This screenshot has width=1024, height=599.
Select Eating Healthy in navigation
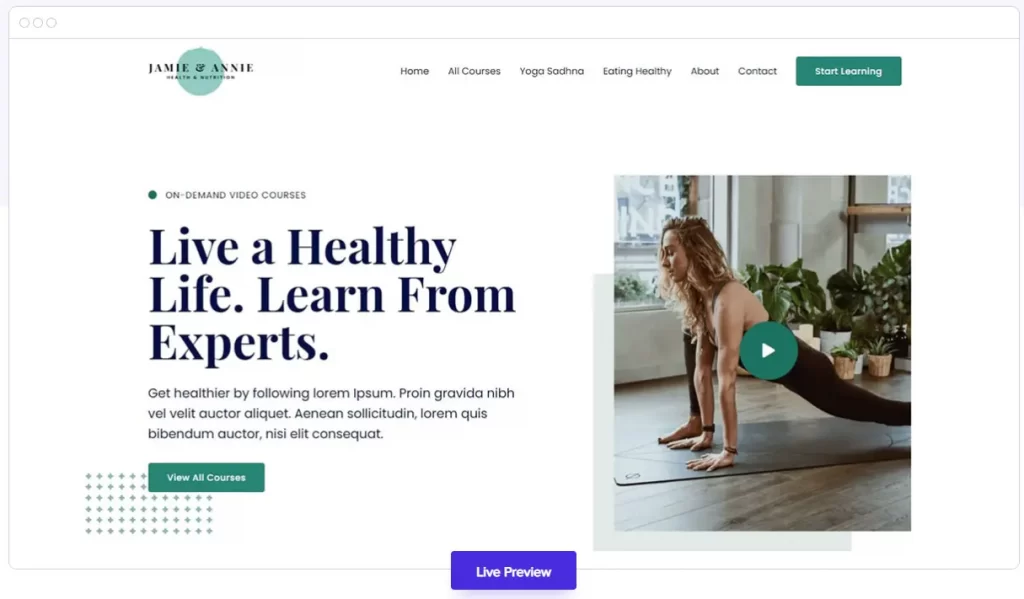637,71
